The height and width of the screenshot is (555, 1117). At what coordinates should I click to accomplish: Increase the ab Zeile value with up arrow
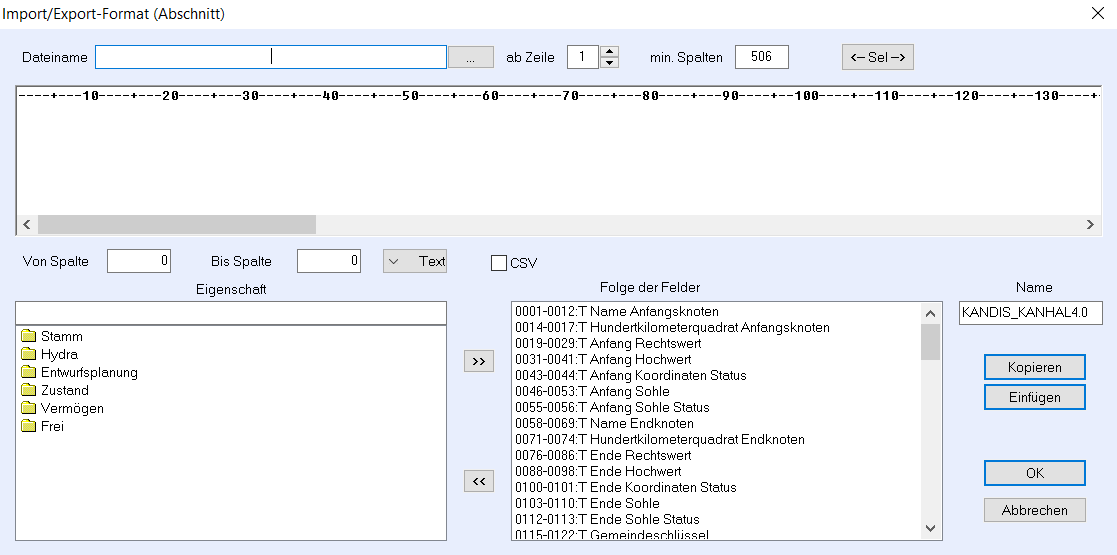click(x=610, y=52)
